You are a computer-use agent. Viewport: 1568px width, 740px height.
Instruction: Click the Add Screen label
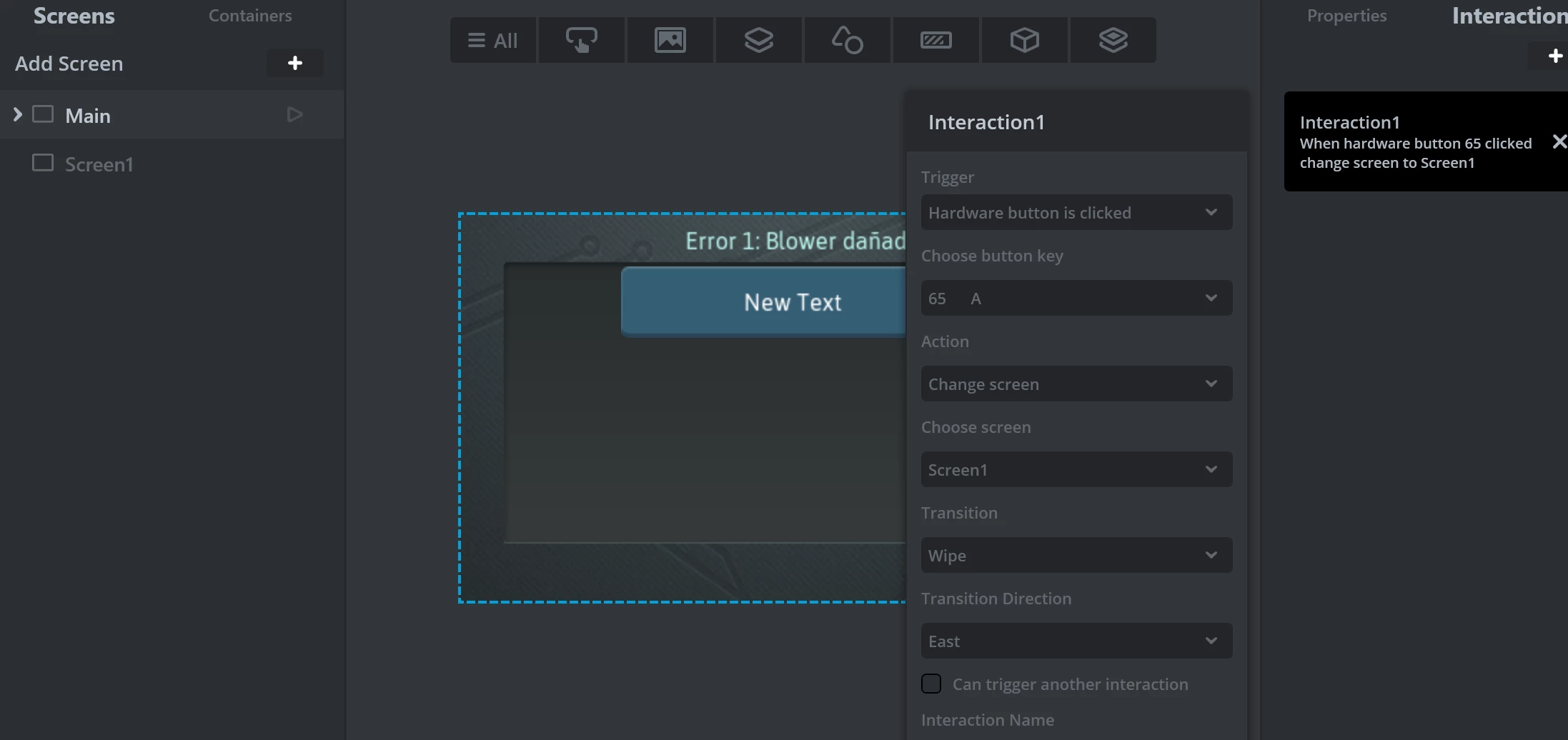pos(69,63)
